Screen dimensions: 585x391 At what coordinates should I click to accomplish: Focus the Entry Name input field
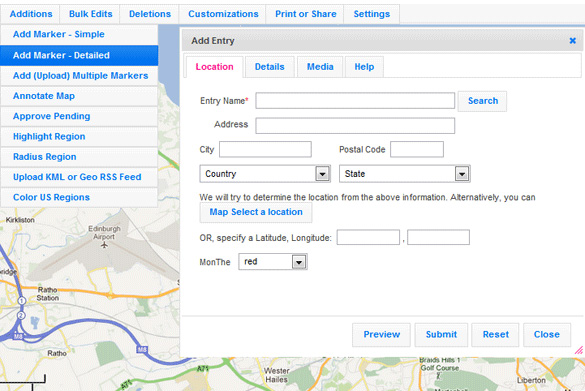[355, 101]
